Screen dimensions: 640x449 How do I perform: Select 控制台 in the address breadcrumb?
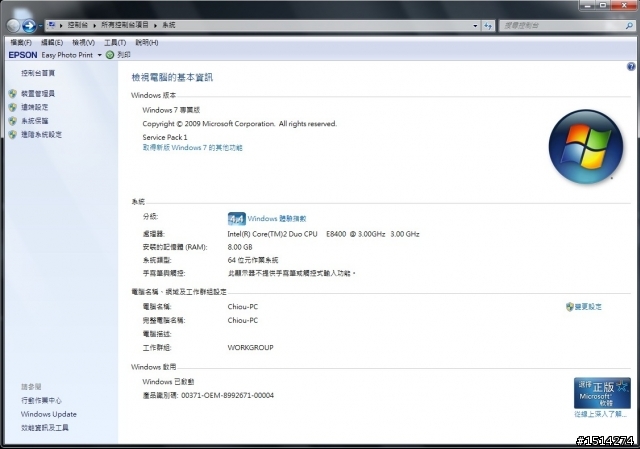click(x=78, y=25)
